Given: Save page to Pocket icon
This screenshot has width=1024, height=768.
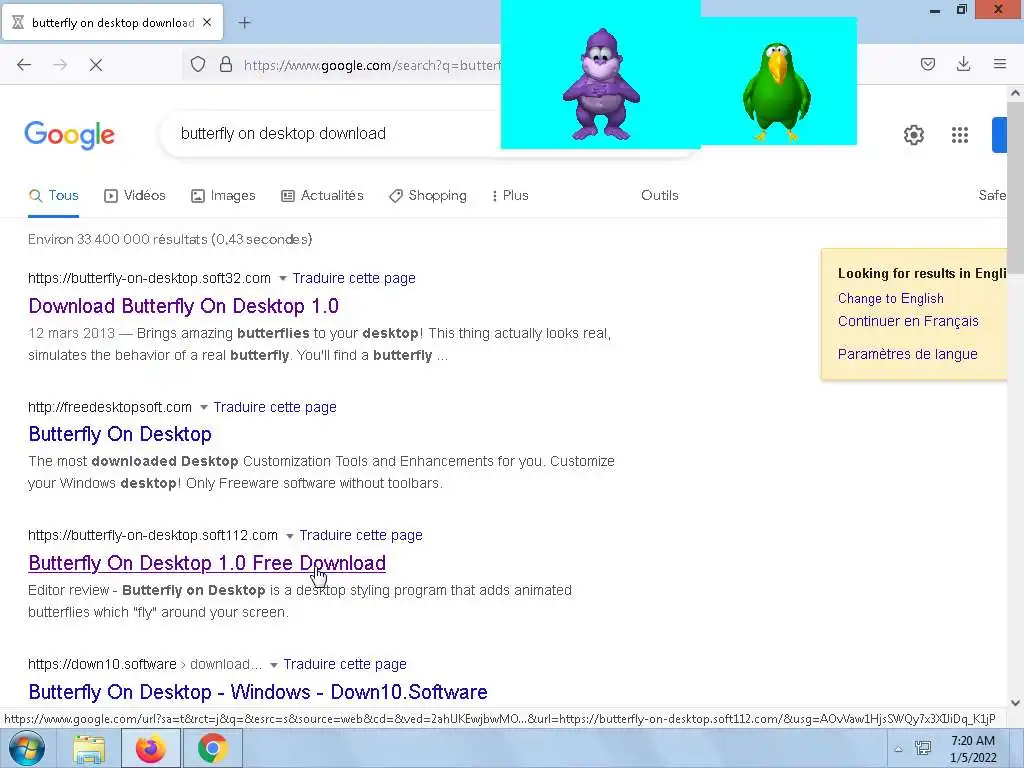Looking at the screenshot, I should (928, 64).
